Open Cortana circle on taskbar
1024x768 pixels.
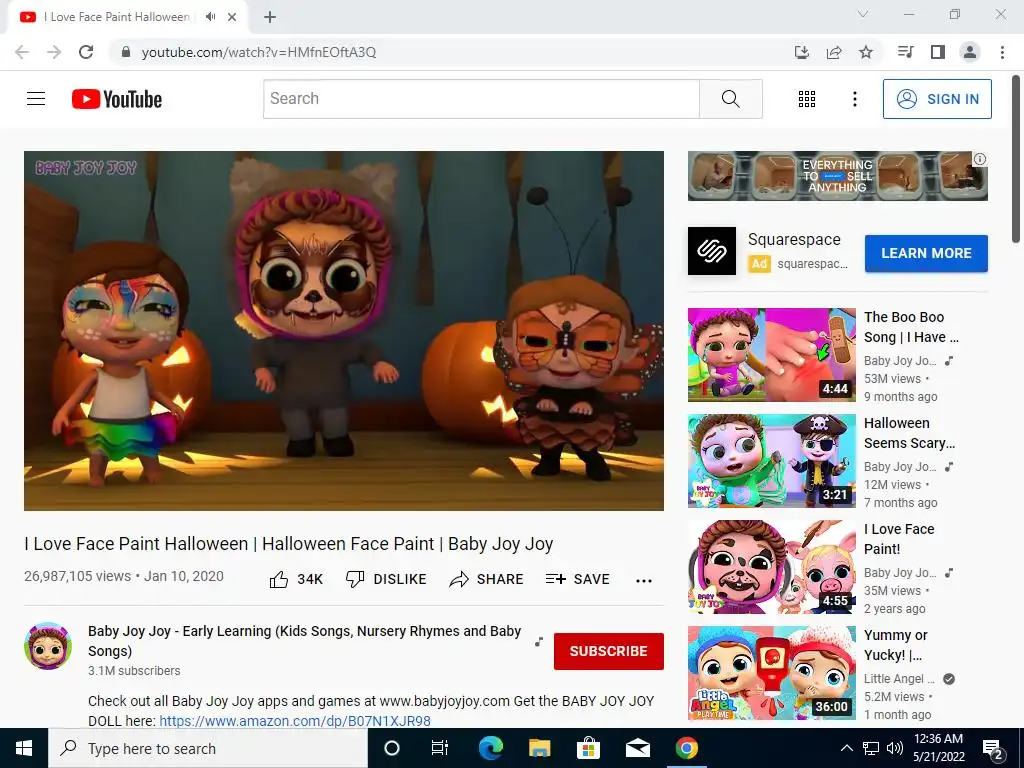391,748
